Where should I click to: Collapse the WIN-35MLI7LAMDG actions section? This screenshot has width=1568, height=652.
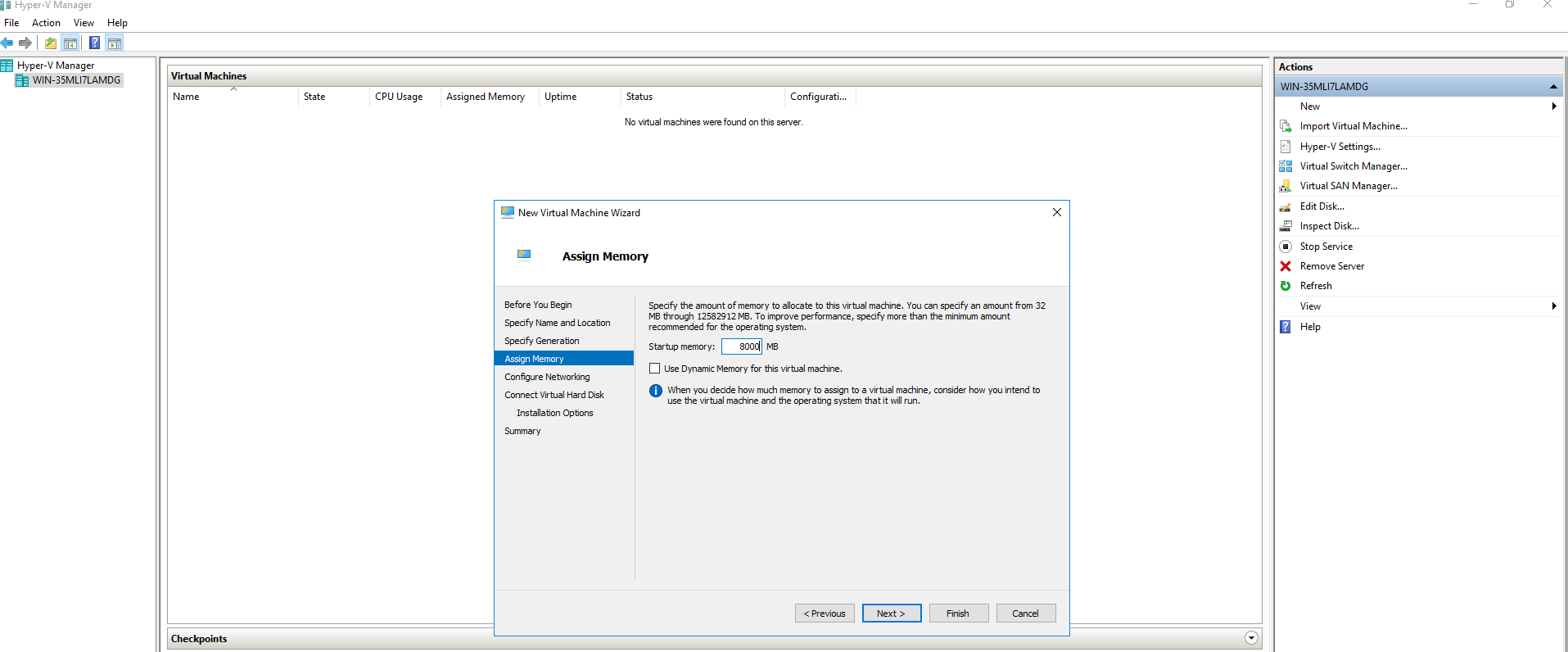click(1552, 87)
